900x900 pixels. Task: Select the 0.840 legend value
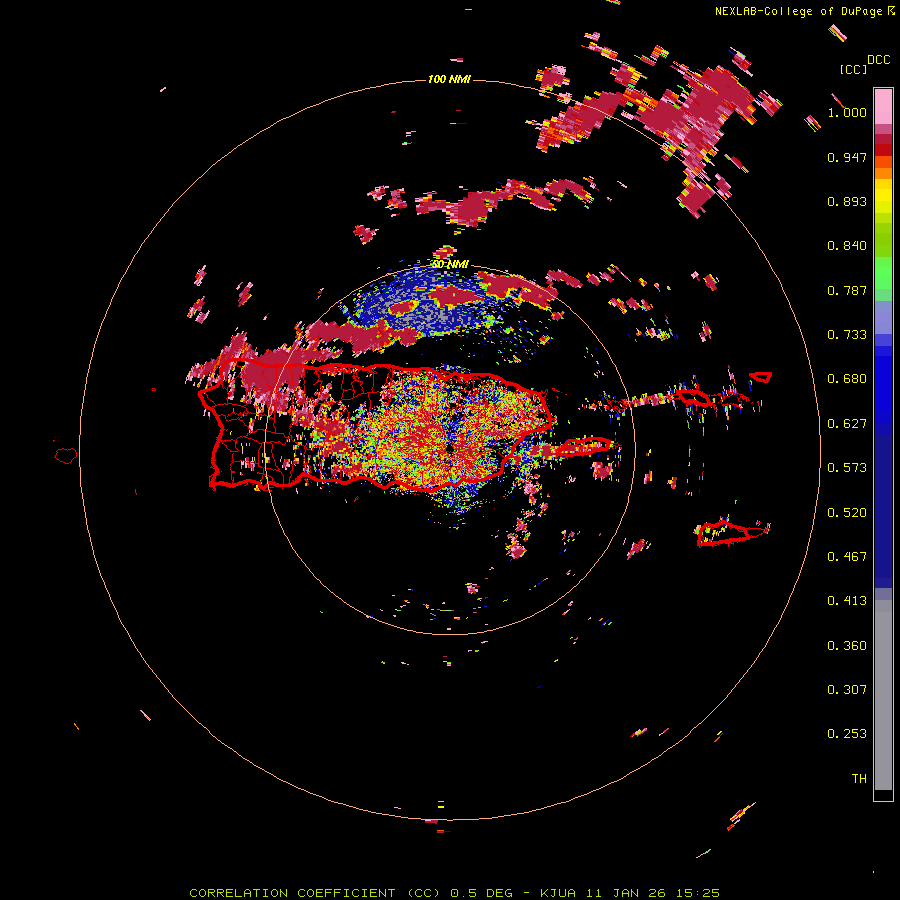(847, 246)
